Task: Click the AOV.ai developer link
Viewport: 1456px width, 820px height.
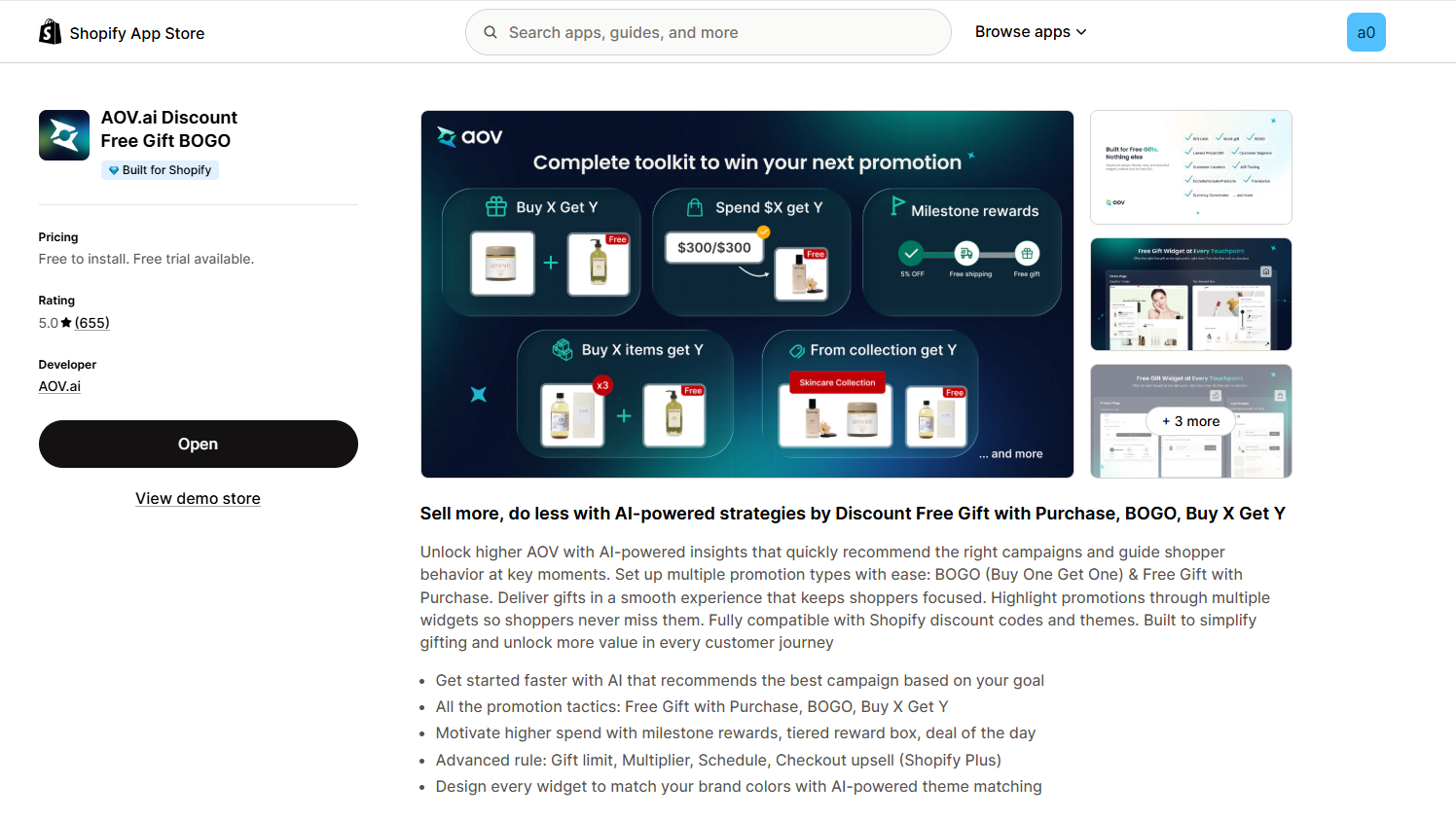Action: (59, 385)
